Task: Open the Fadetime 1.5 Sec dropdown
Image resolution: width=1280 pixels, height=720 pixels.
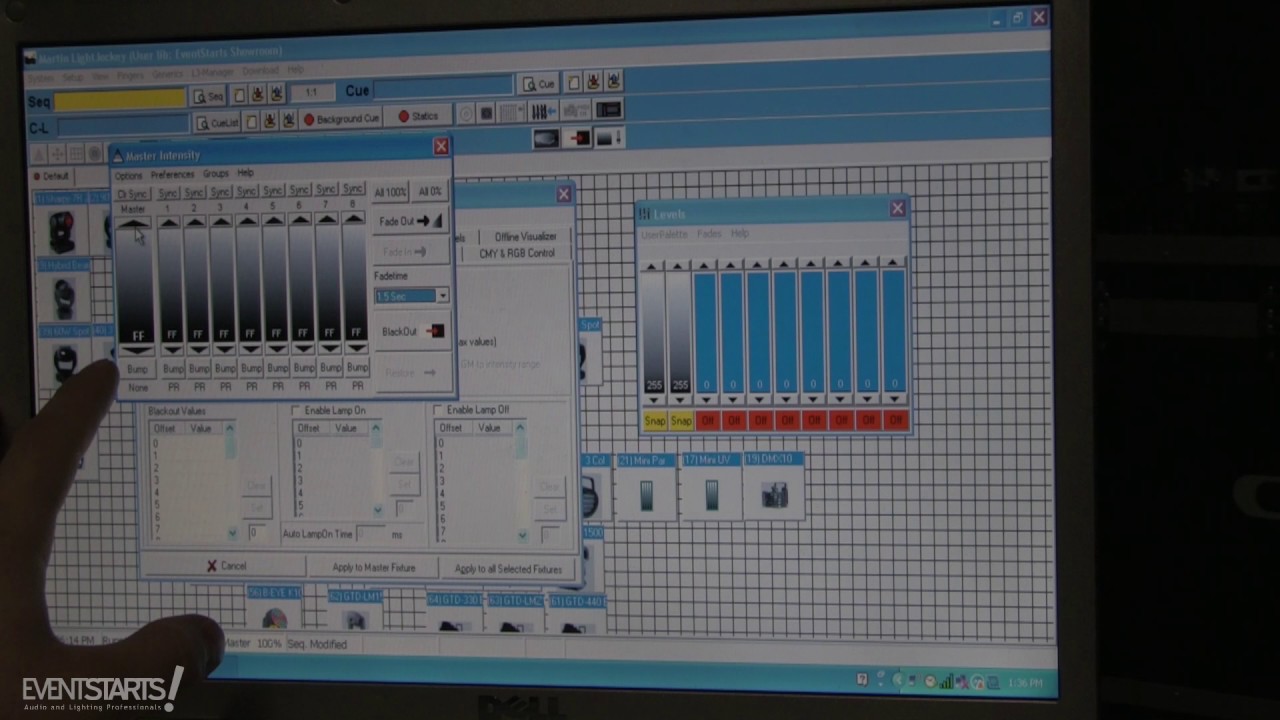Action: coord(442,296)
